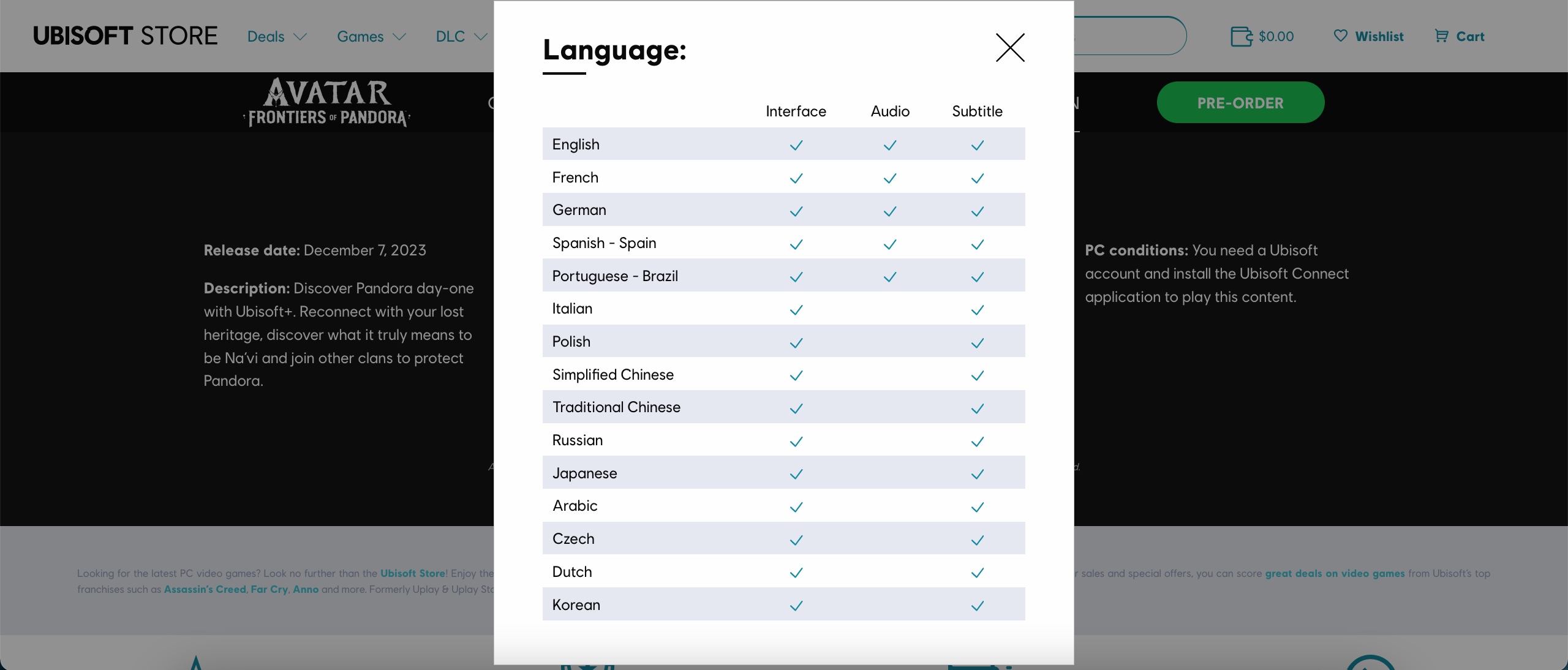Click the Japanese Interface checkmark
This screenshot has height=670, width=1568.
click(x=796, y=474)
